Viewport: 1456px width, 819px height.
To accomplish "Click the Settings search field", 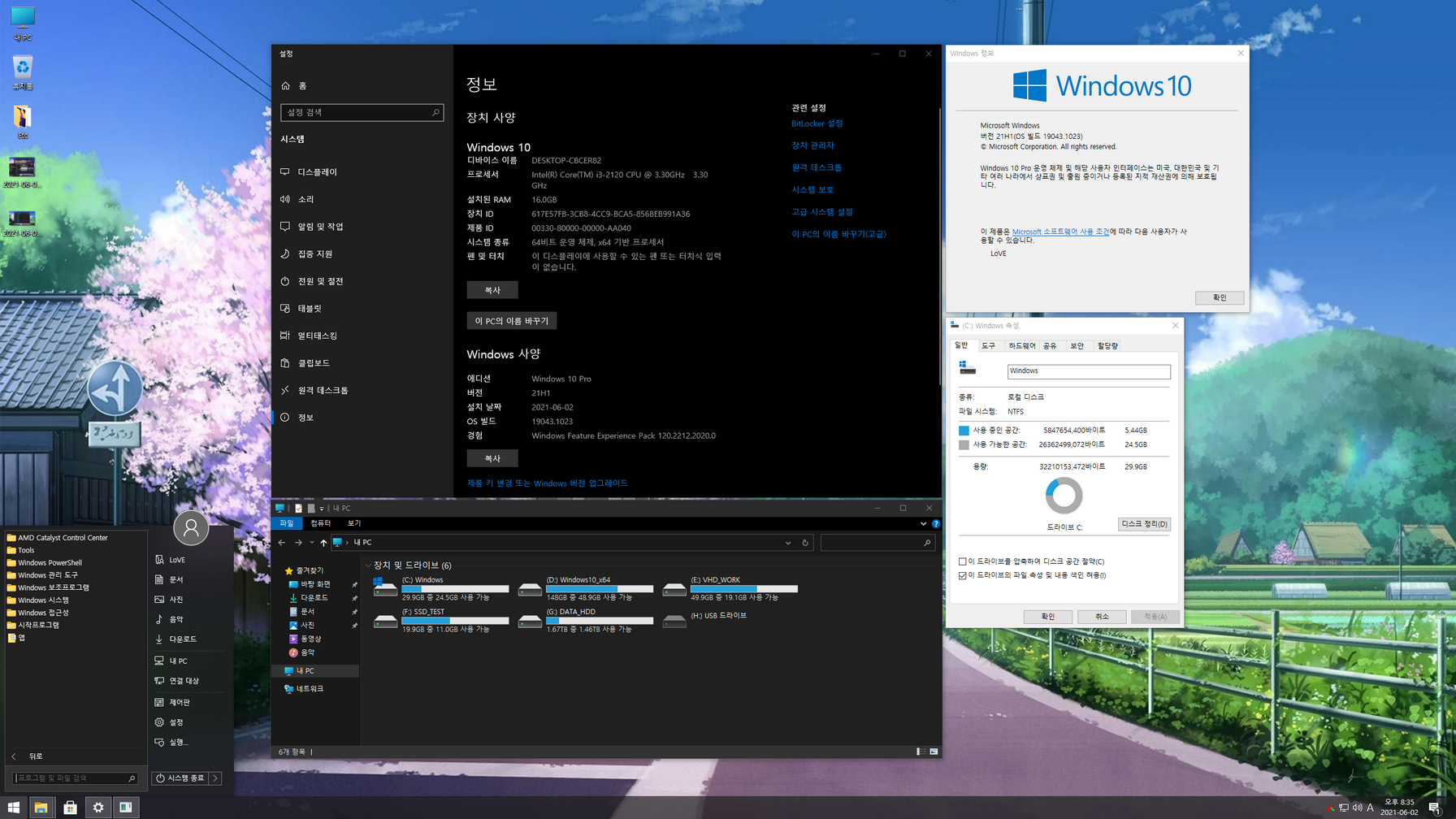I will click(362, 112).
